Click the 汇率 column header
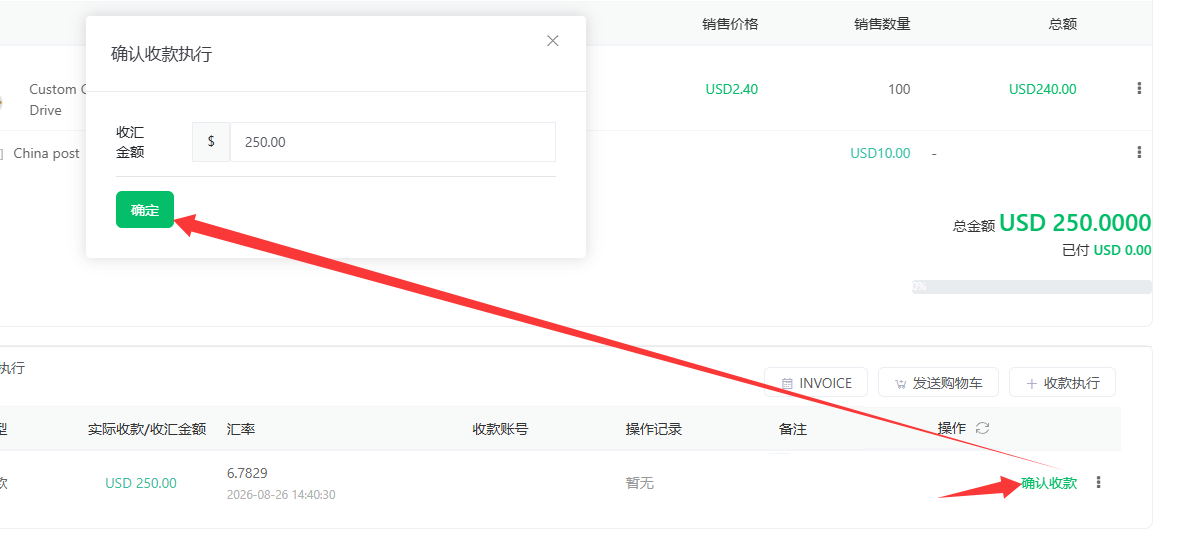Screen dimensions: 1179x549 (241, 429)
